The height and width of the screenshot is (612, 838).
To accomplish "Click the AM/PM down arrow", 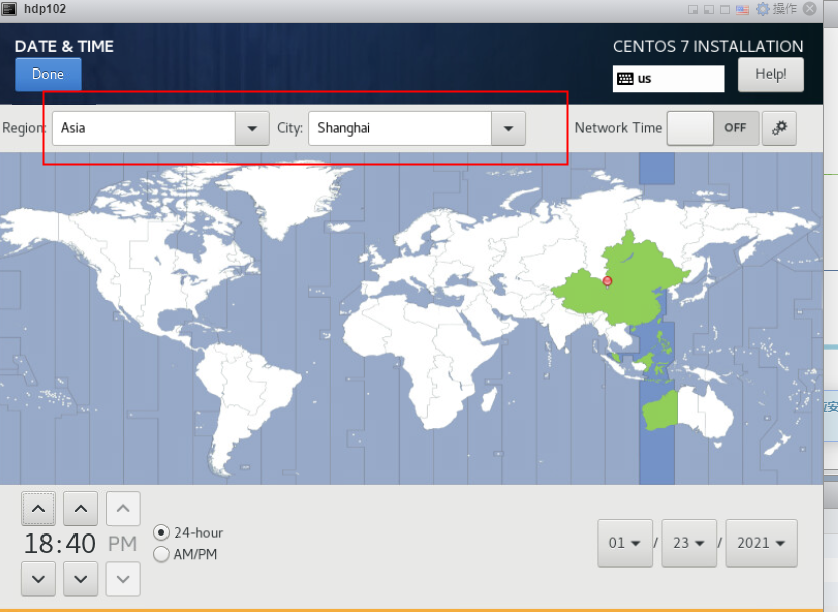I will 123,579.
